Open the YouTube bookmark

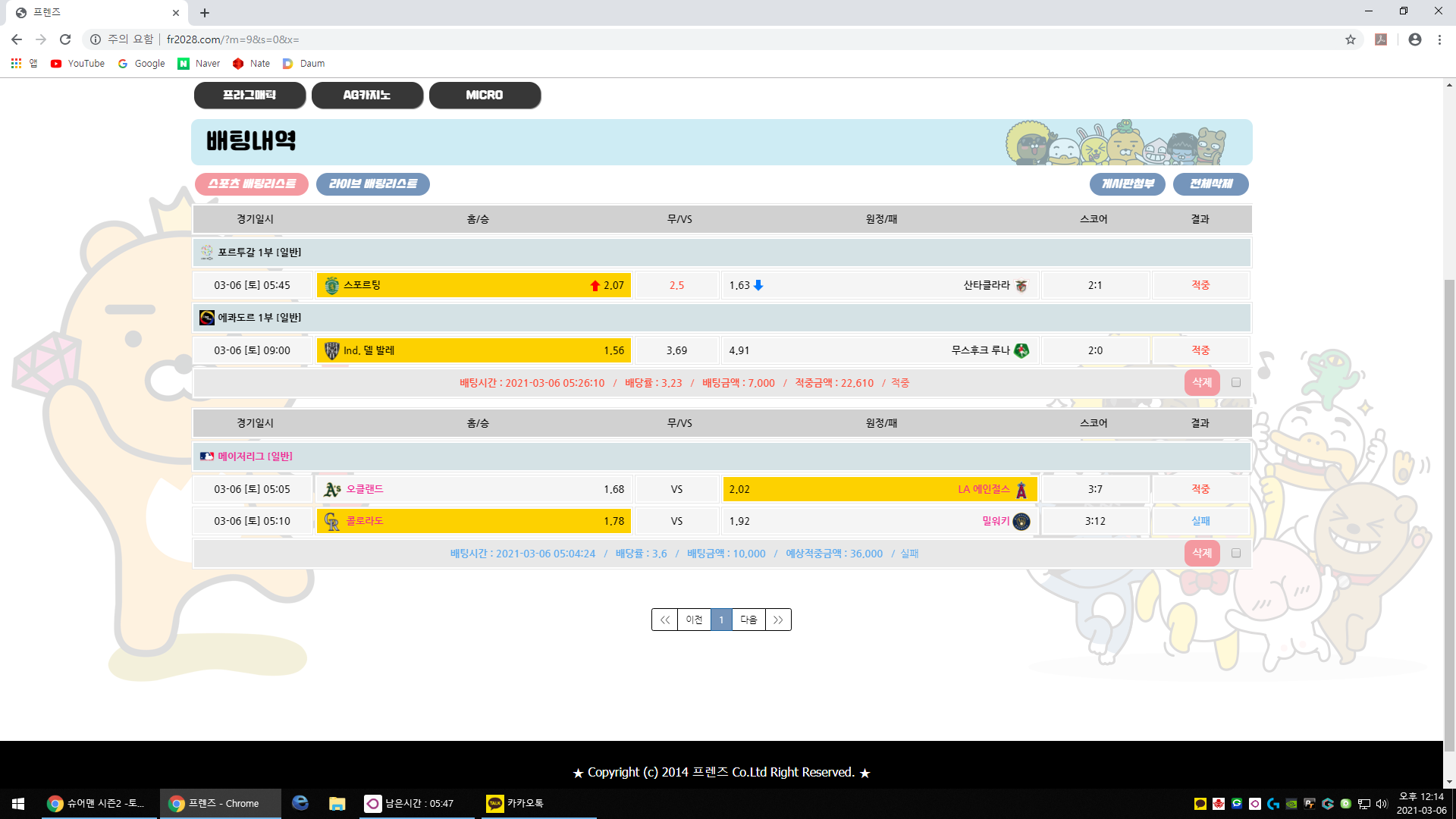[x=78, y=64]
